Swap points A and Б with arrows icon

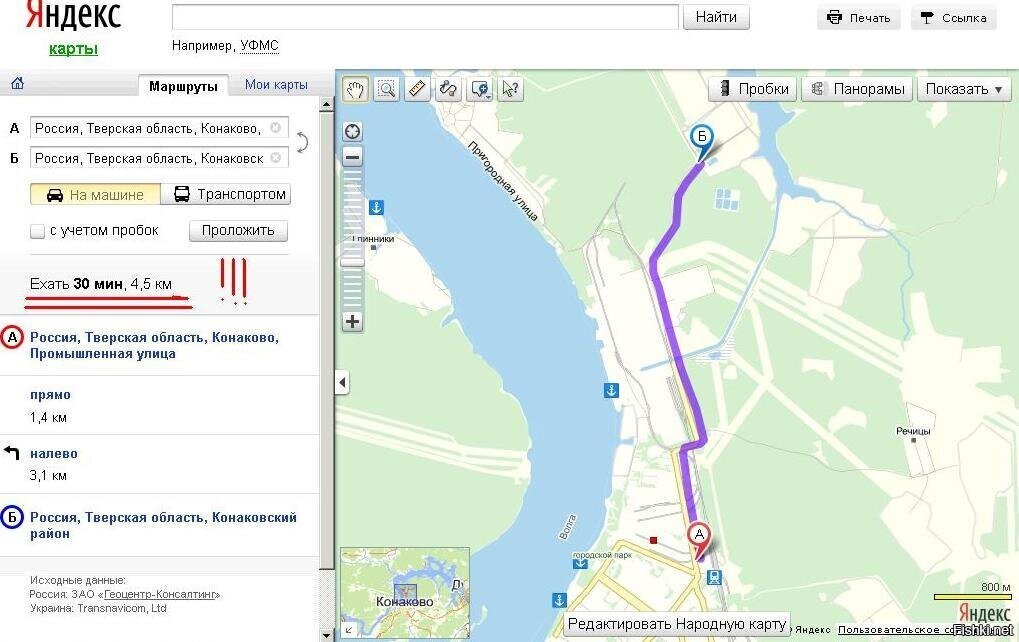pos(302,142)
